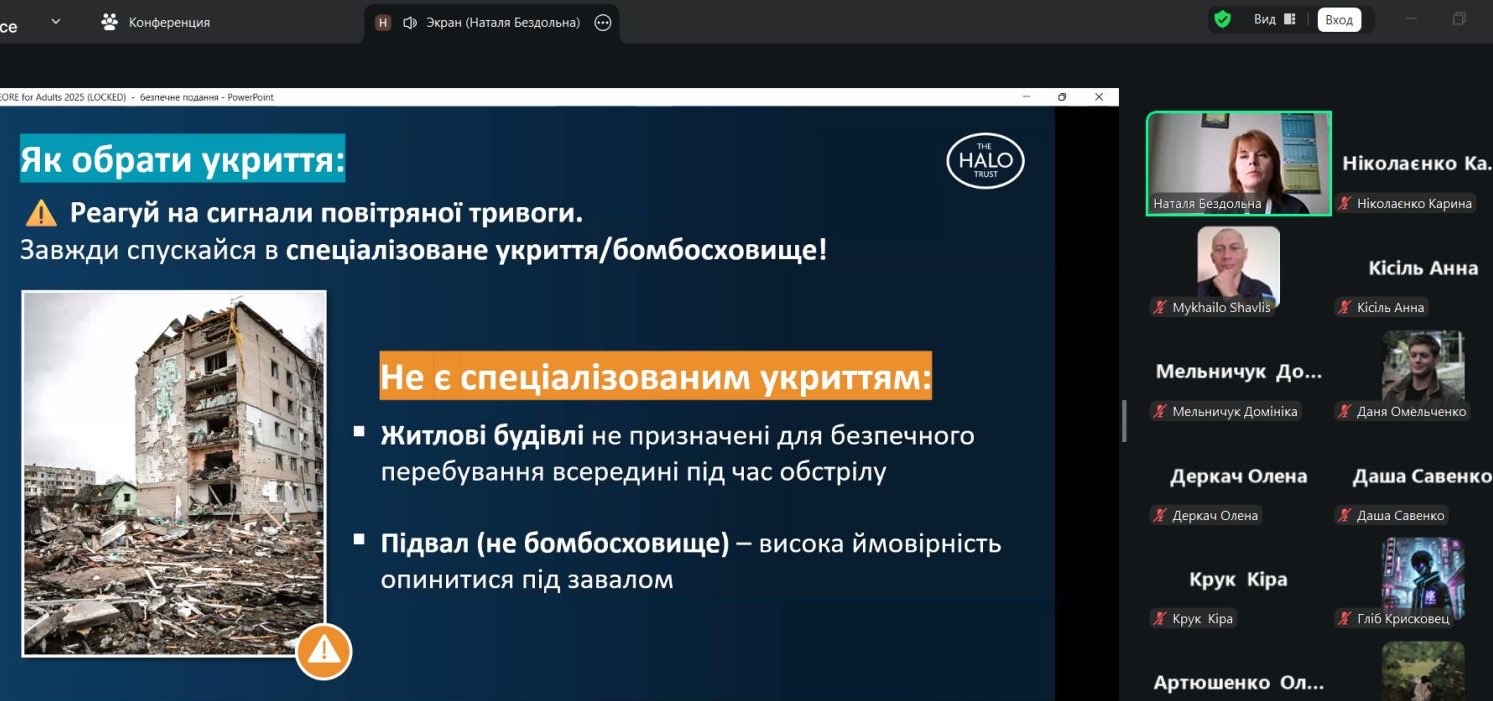The width and height of the screenshot is (1493, 701).
Task: Select Наталя Бездольна's active video tile
Action: (x=1238, y=163)
